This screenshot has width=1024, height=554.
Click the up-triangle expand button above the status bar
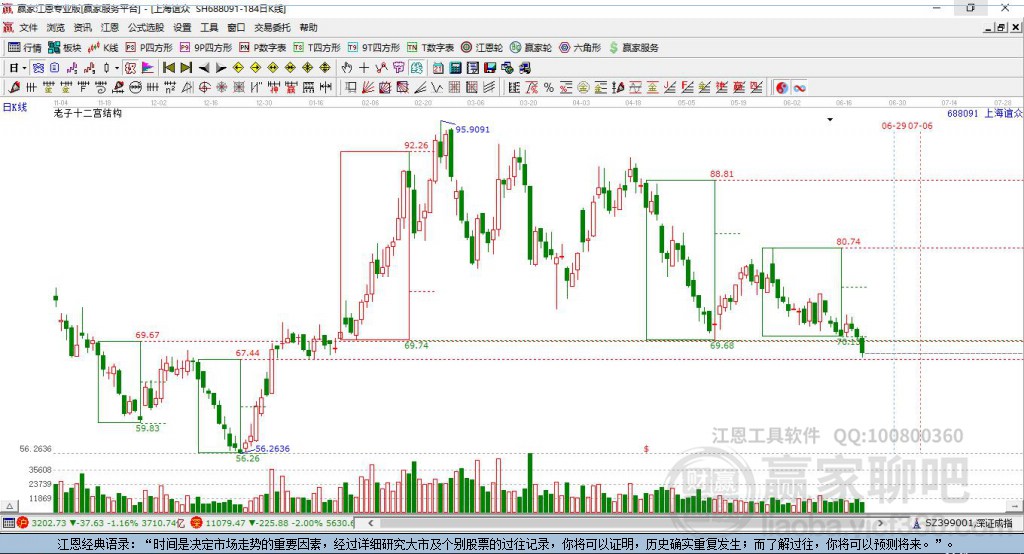pyautogui.click(x=9, y=506)
